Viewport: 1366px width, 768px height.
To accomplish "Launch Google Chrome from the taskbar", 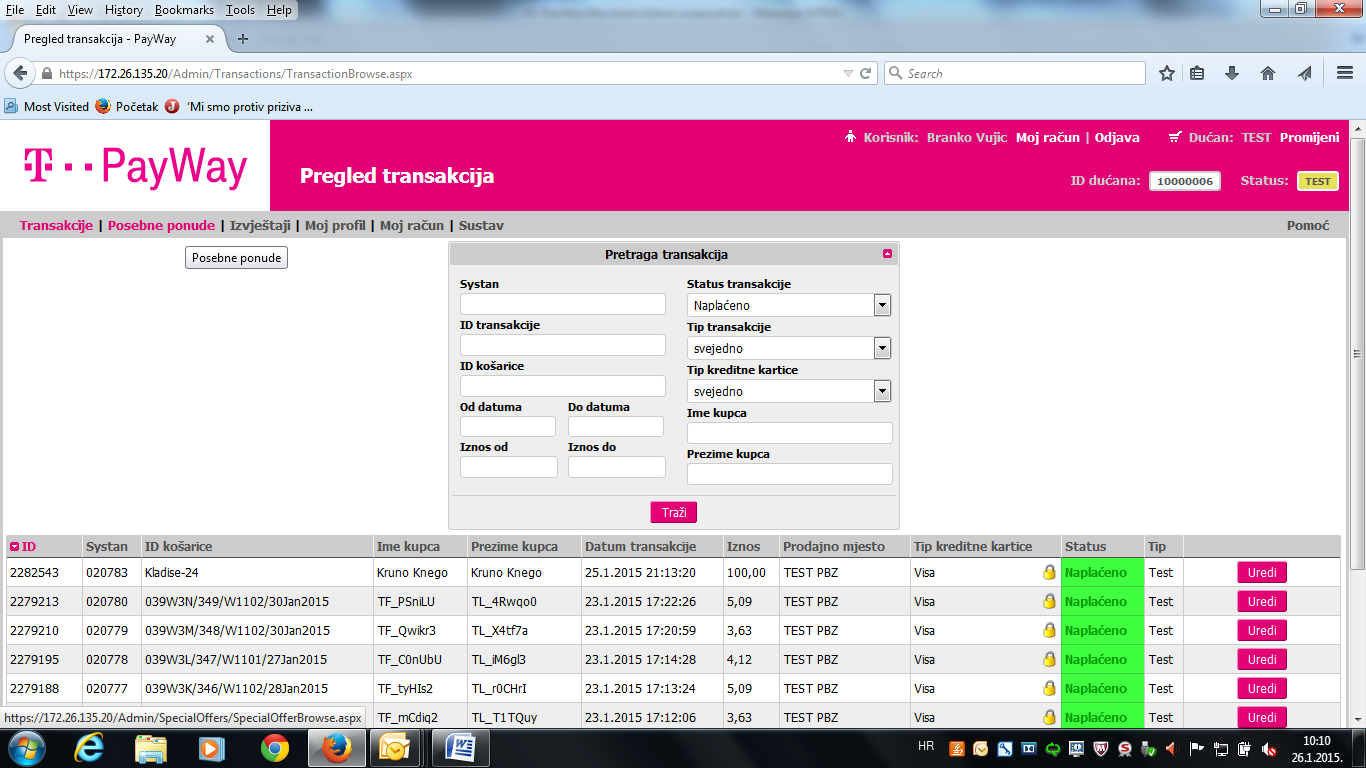I will point(275,748).
